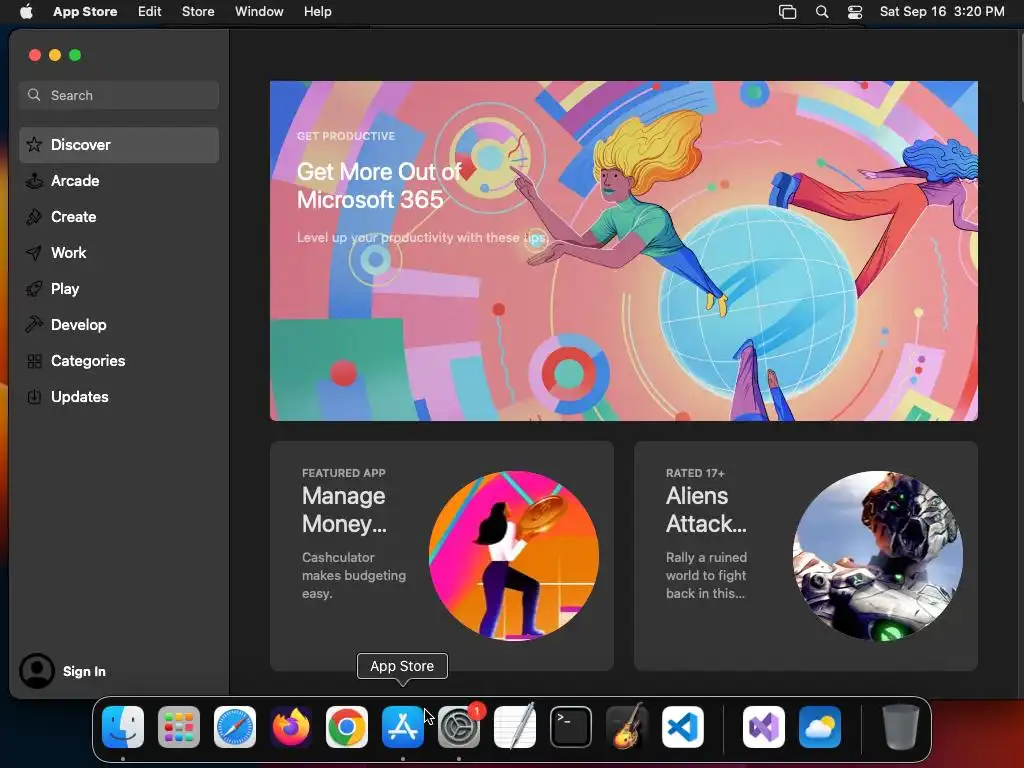This screenshot has width=1024, height=768.
Task: Launch Safari from the Dock
Action: [235, 727]
